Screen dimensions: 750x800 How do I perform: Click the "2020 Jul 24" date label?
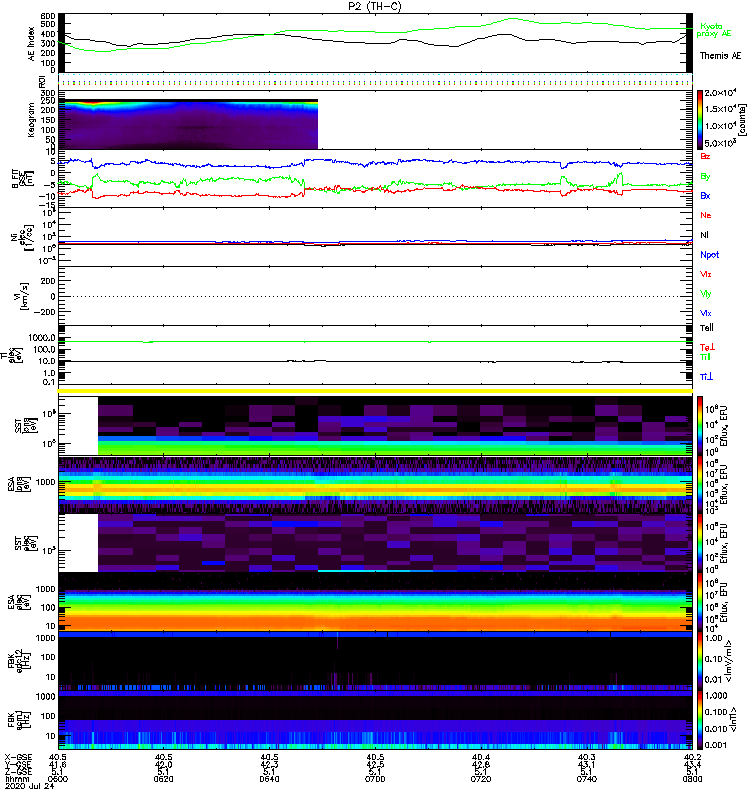pyautogui.click(x=30, y=786)
